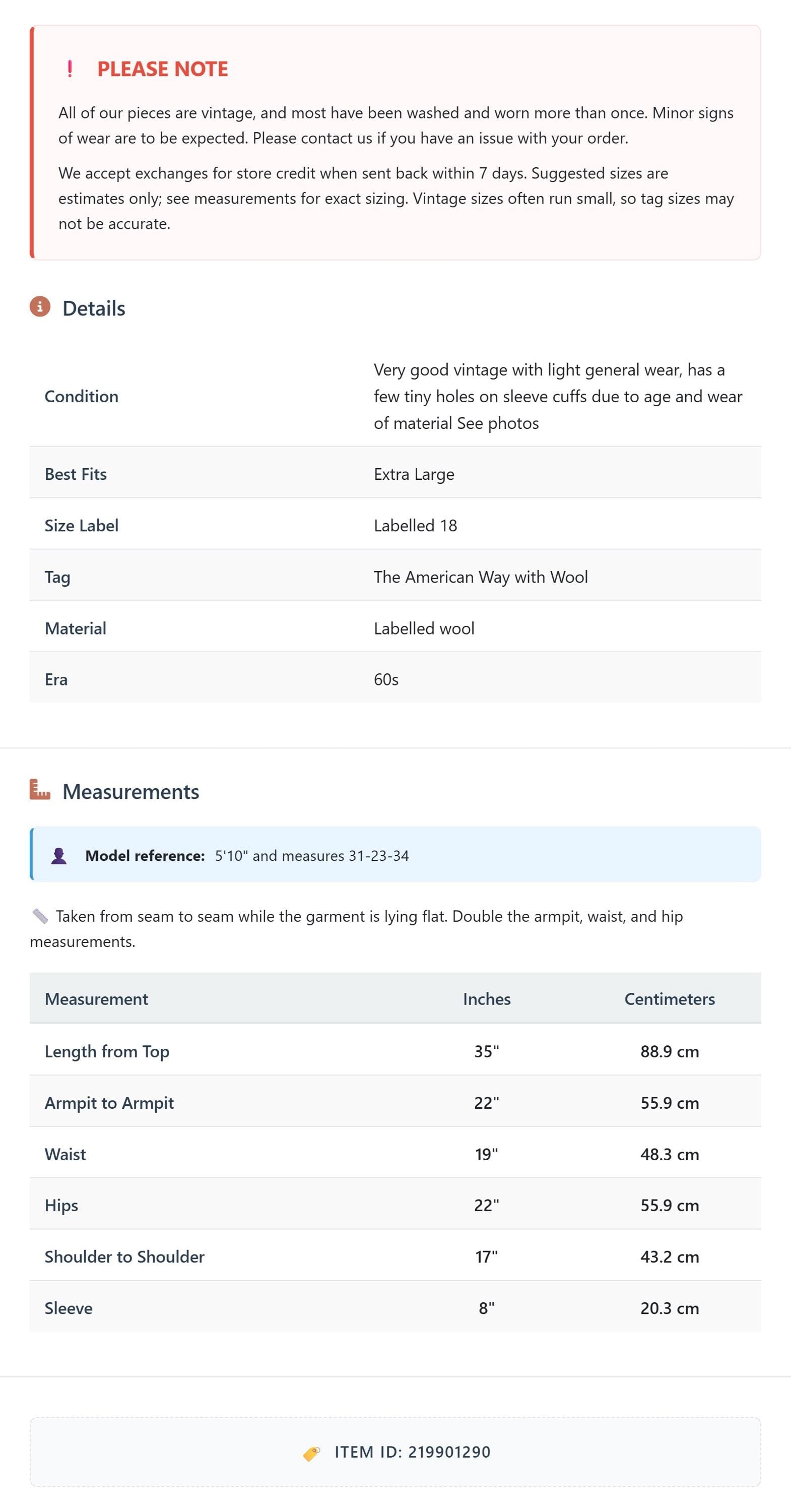
Task: Click the 88.9 cm length value
Action: point(670,1051)
